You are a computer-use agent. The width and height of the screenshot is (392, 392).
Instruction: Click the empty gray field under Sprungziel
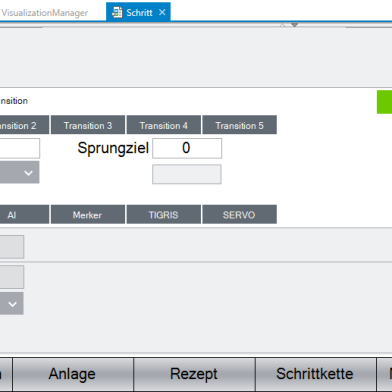pyautogui.click(x=187, y=174)
